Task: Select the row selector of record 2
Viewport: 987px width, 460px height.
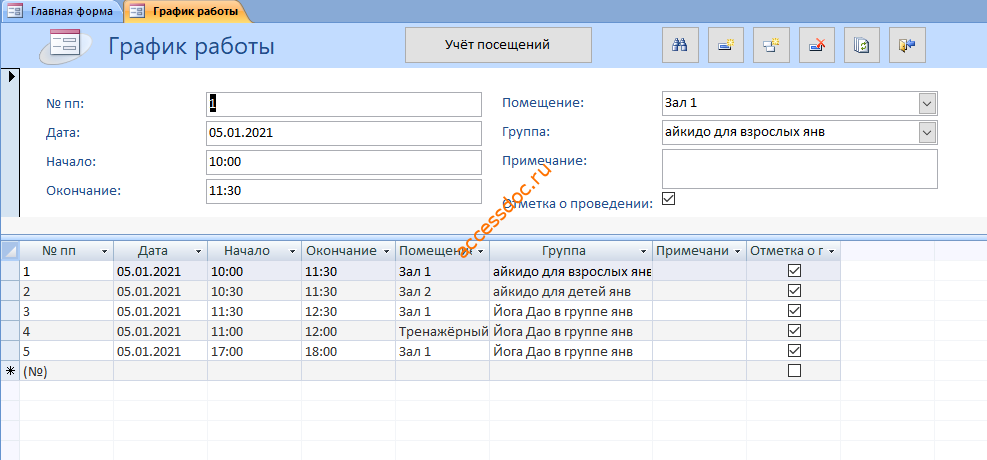Action: click(10, 291)
